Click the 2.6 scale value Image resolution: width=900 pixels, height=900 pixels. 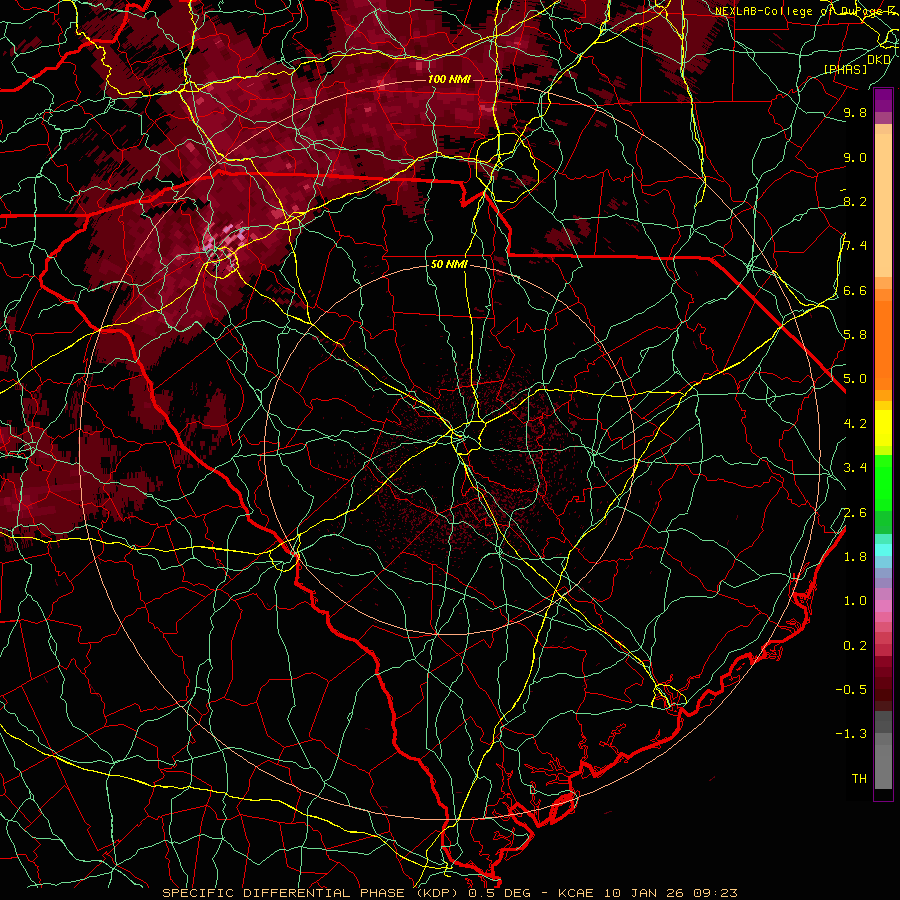coord(855,513)
